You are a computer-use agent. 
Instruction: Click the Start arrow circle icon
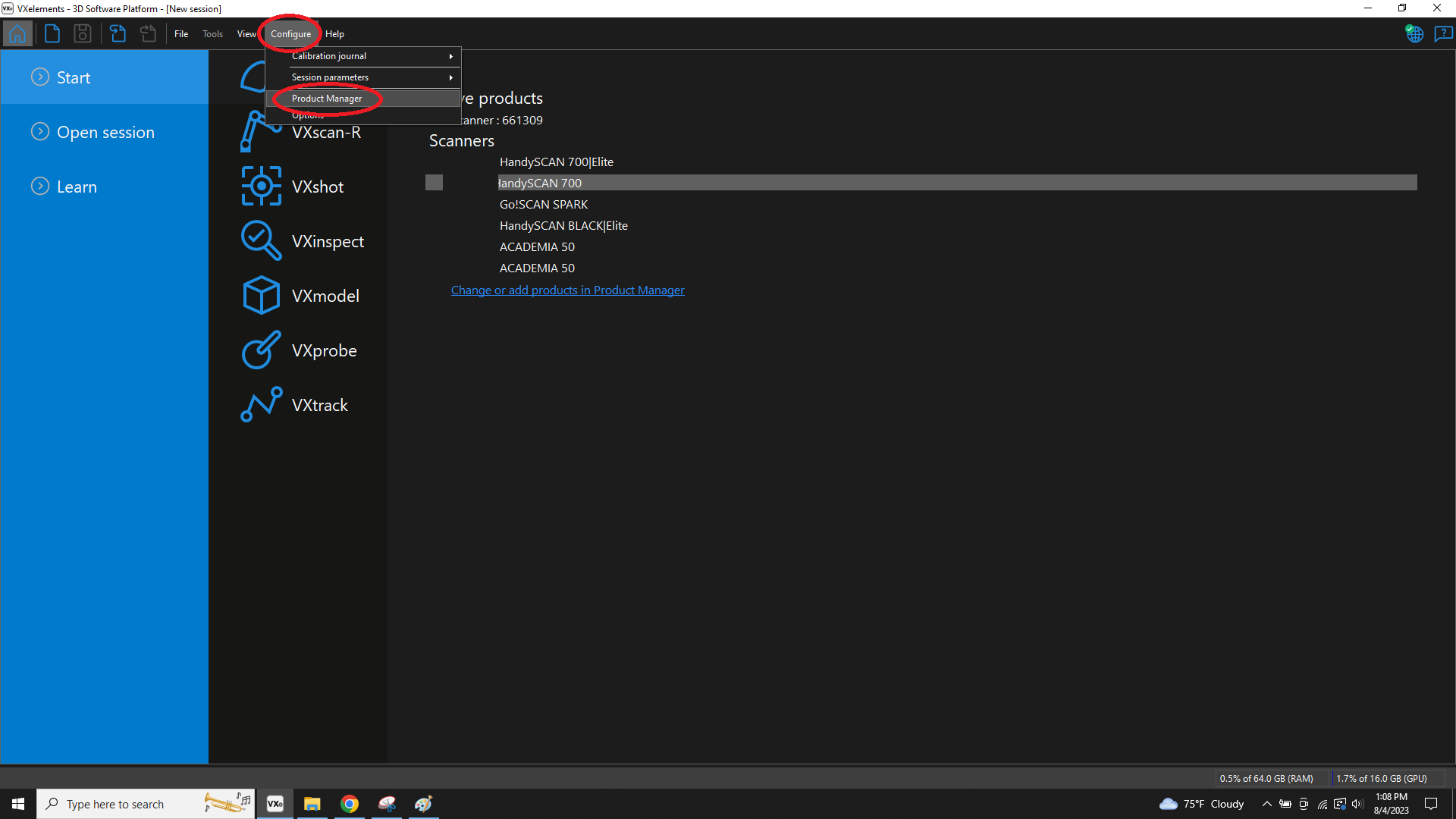pos(40,77)
